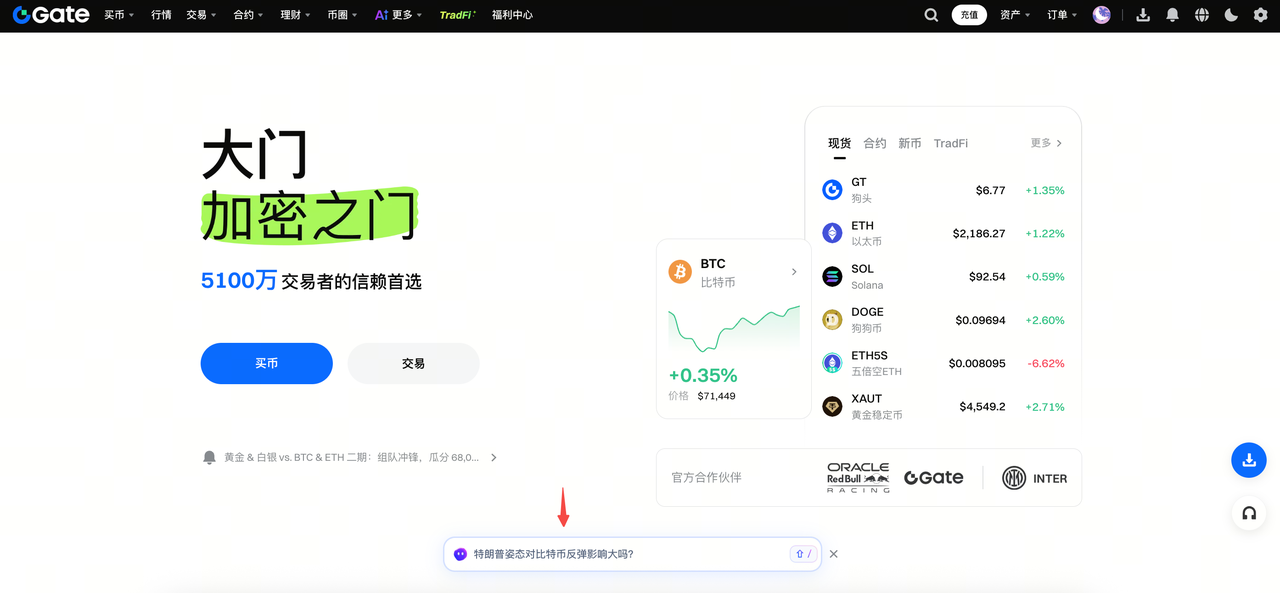Open the user avatar profile icon

pos(1102,15)
